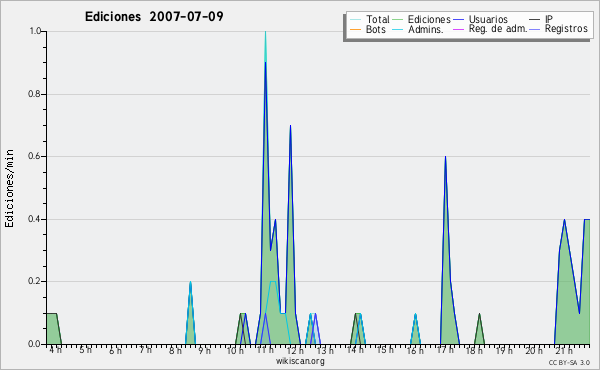Click the '15 h' x-axis label

coord(385,350)
